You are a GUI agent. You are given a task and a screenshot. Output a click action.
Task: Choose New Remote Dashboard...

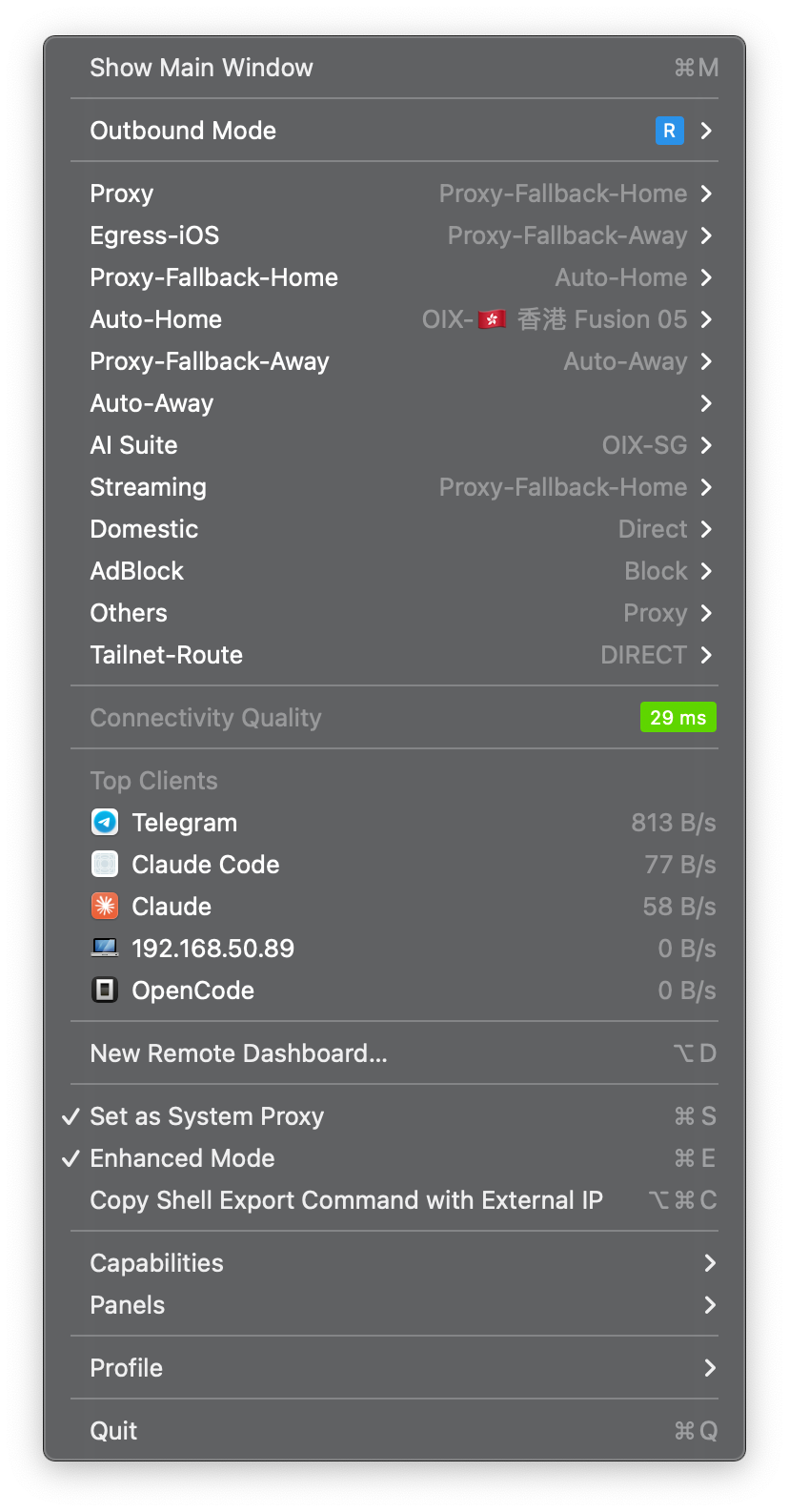(394, 1053)
